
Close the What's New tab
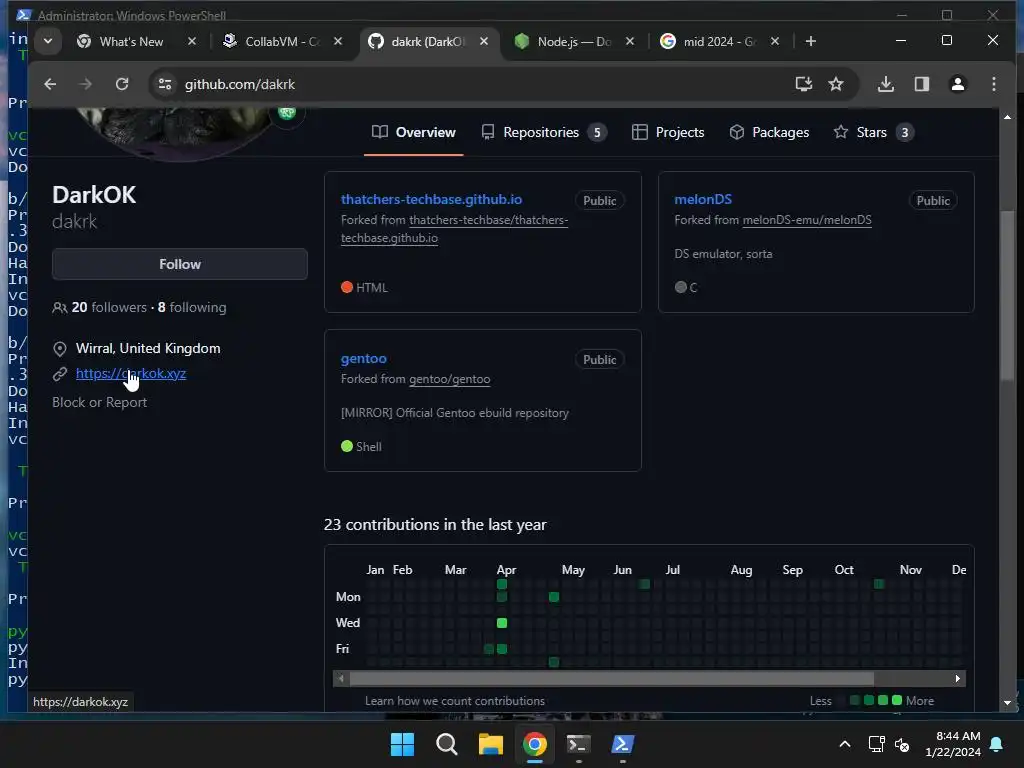pos(192,41)
